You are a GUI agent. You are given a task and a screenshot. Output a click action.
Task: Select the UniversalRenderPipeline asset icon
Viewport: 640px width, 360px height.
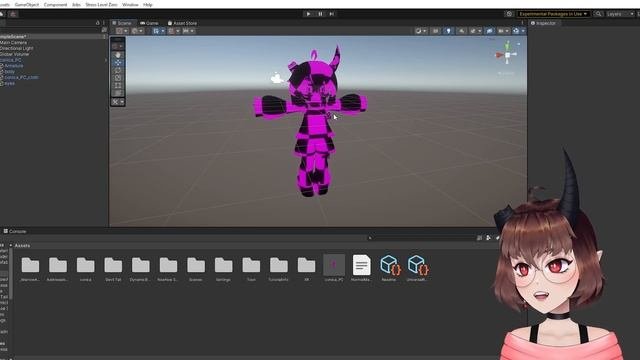click(417, 265)
